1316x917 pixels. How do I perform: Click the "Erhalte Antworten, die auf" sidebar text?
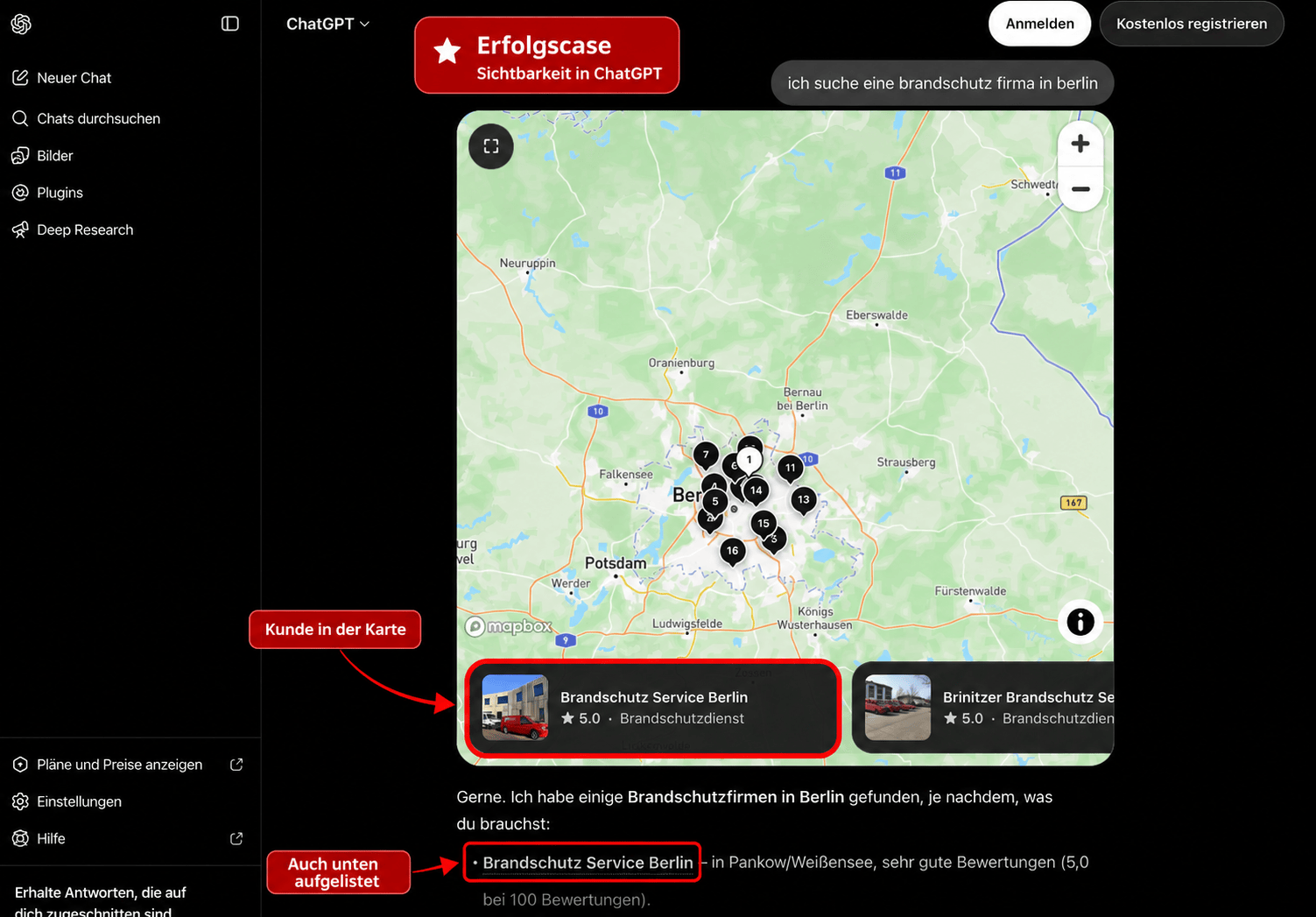click(101, 892)
